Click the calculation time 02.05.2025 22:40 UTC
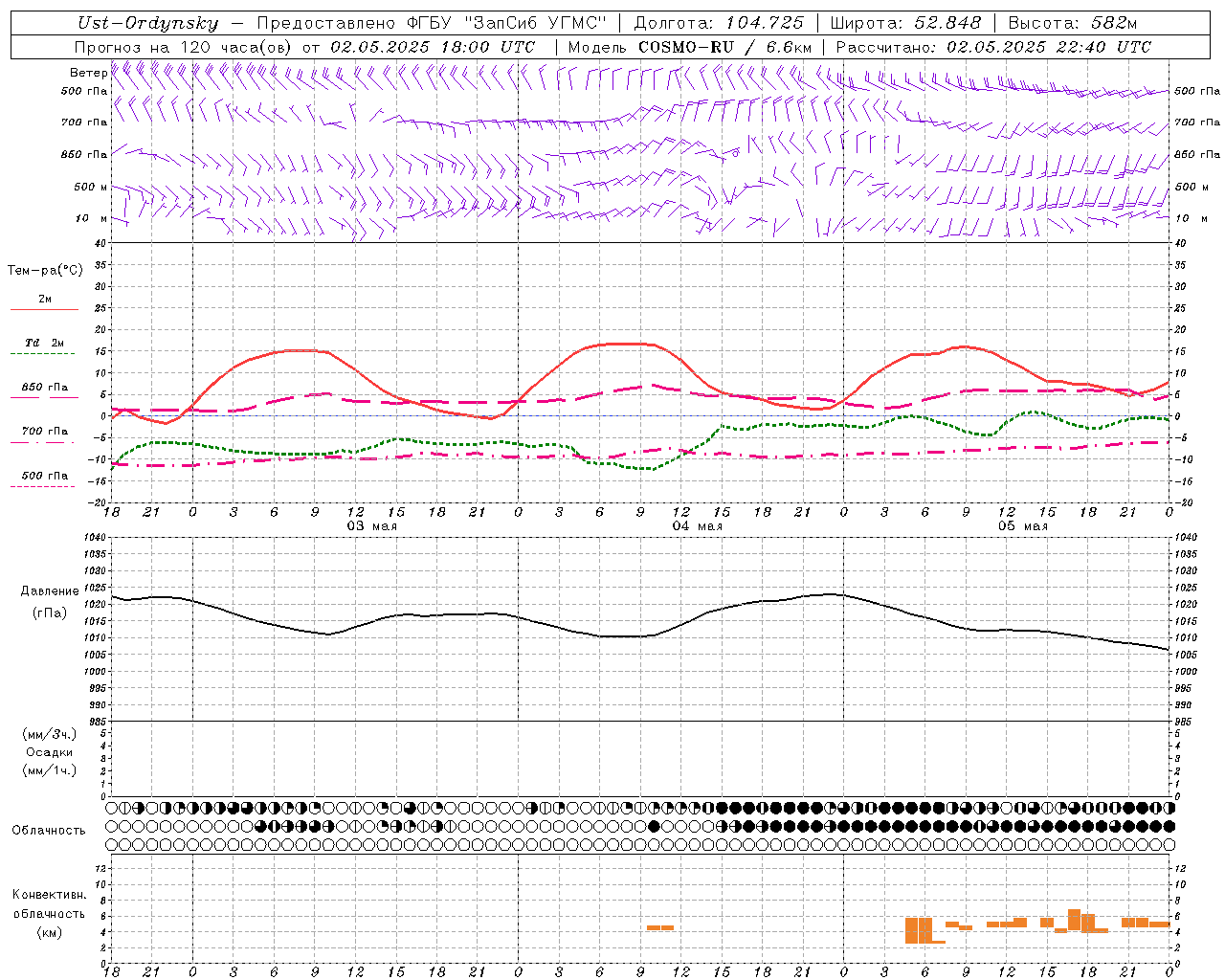Screen dimensions: 1225x980 tap(1049, 46)
